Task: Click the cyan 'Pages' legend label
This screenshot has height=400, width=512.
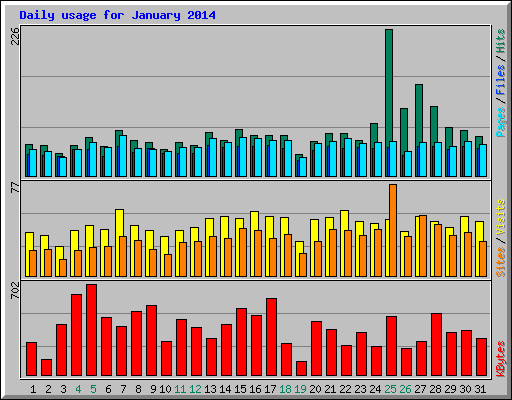Action: [x=500, y=122]
